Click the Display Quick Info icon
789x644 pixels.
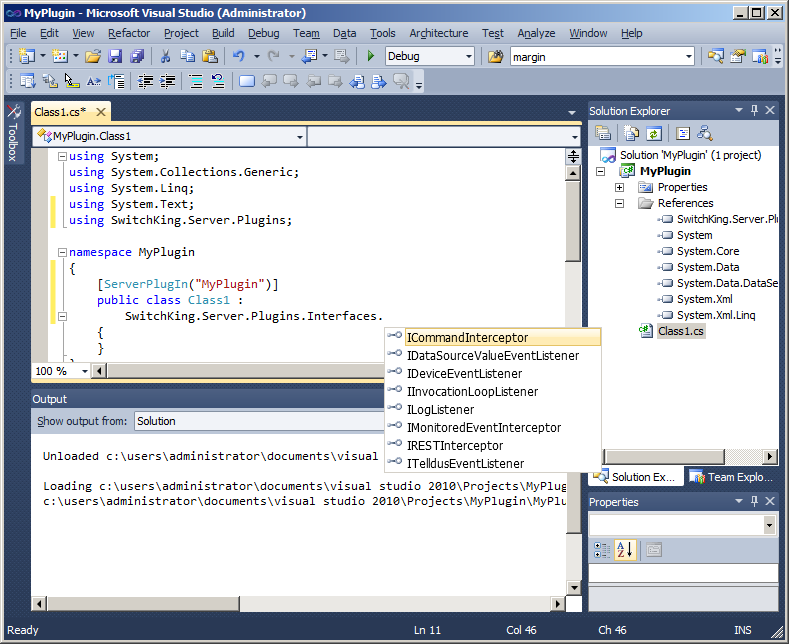pos(71,81)
